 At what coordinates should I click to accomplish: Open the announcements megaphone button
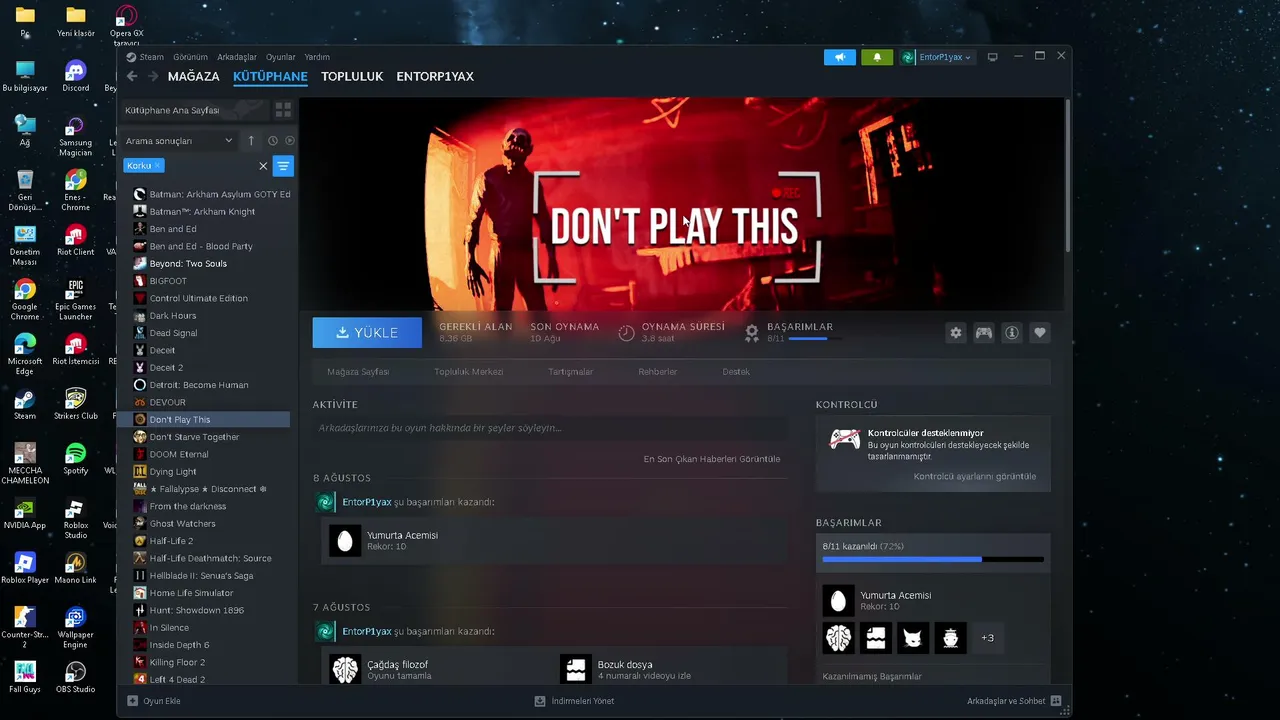coord(840,57)
